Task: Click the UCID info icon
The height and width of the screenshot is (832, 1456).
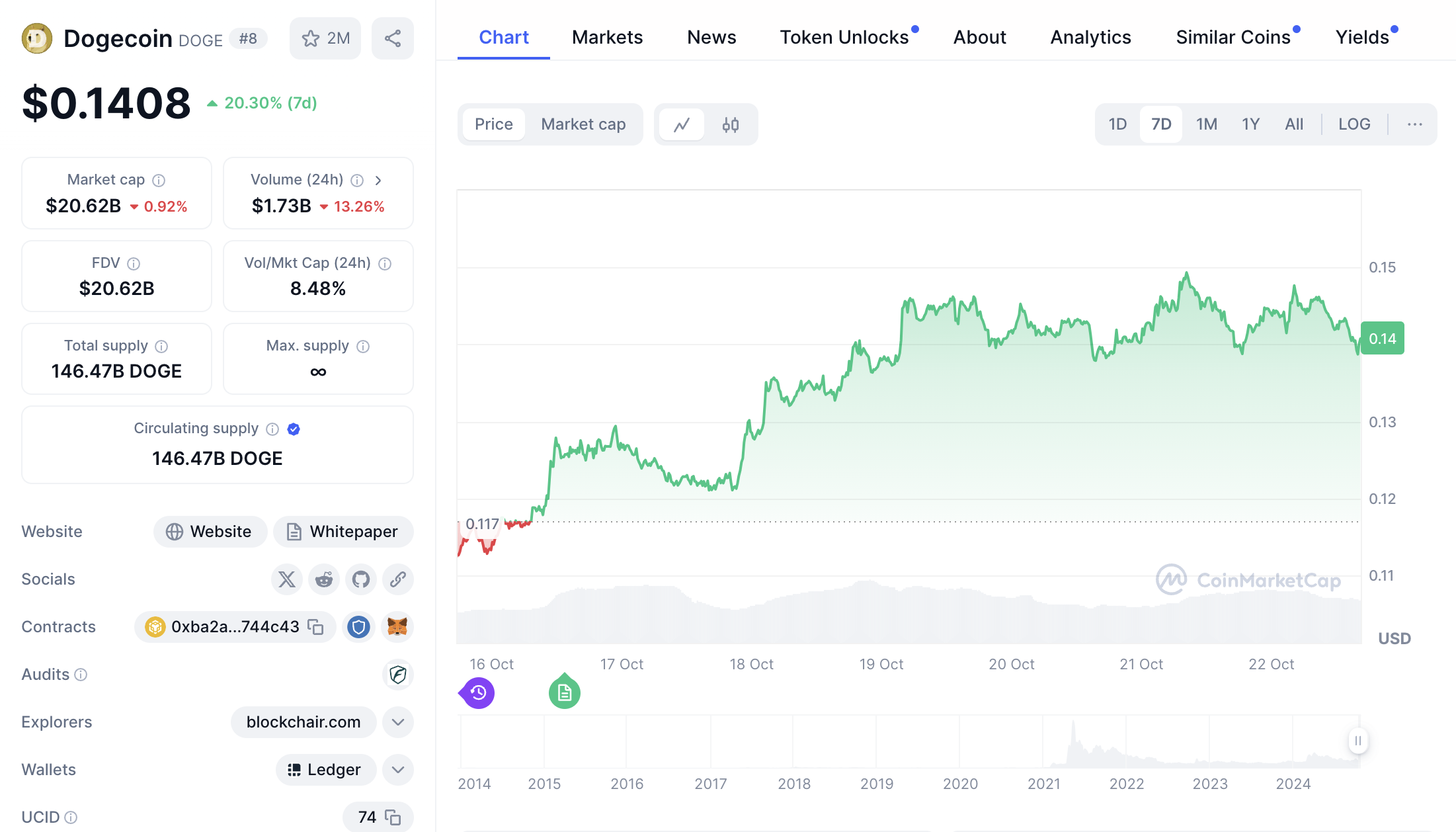Action: tap(71, 817)
